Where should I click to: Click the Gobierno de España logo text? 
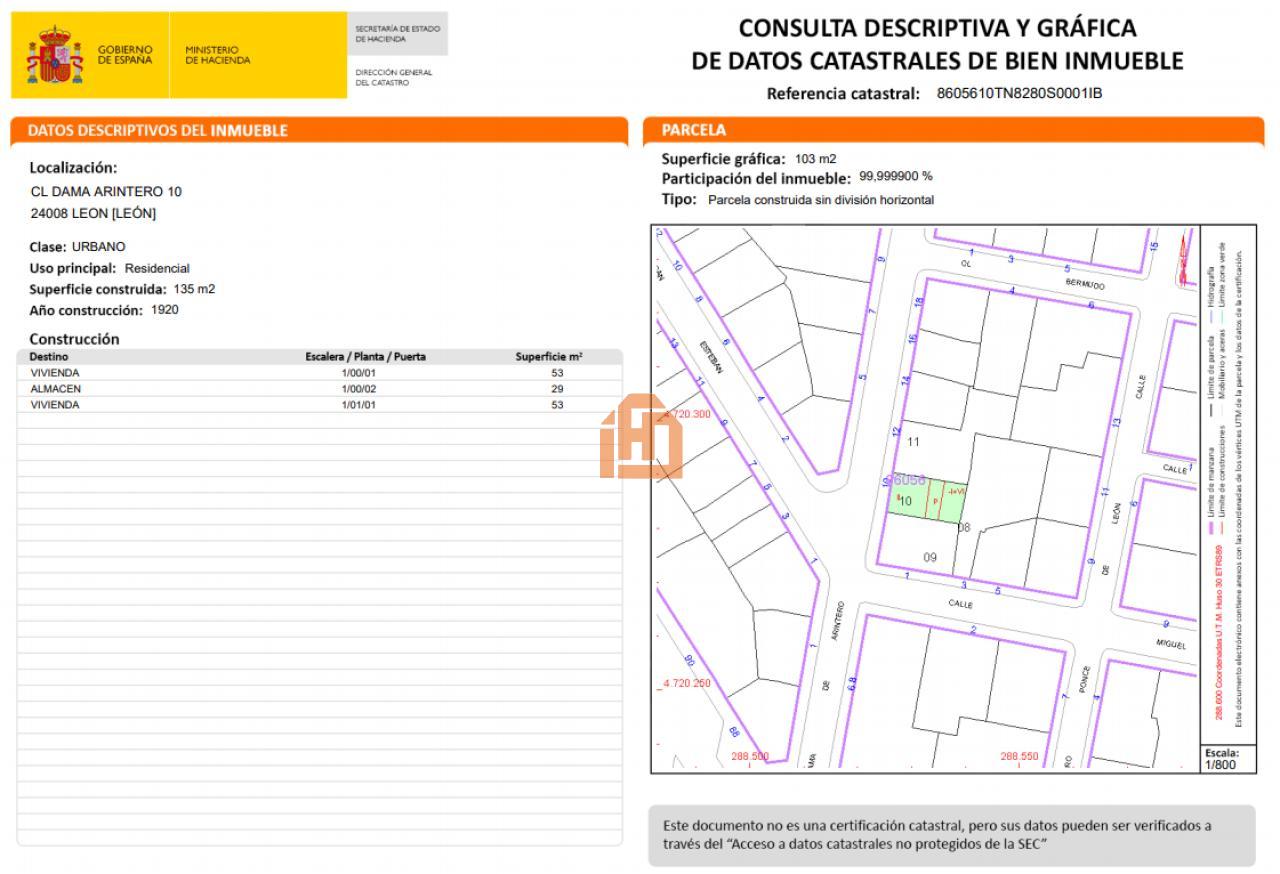click(125, 55)
